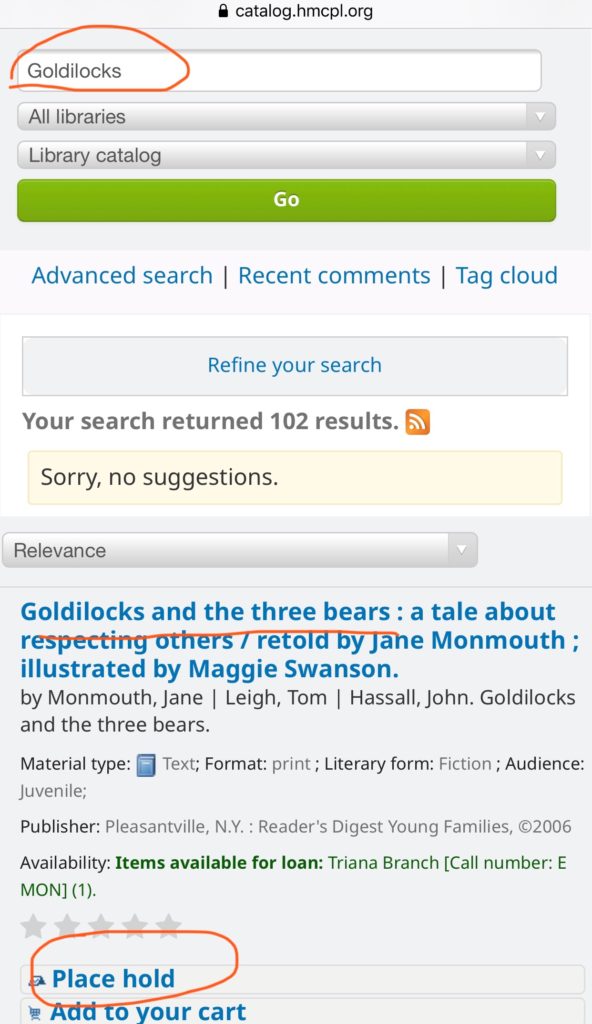592x1024 pixels.
Task: Open the Relevance sort dropdown
Action: [x=240, y=550]
